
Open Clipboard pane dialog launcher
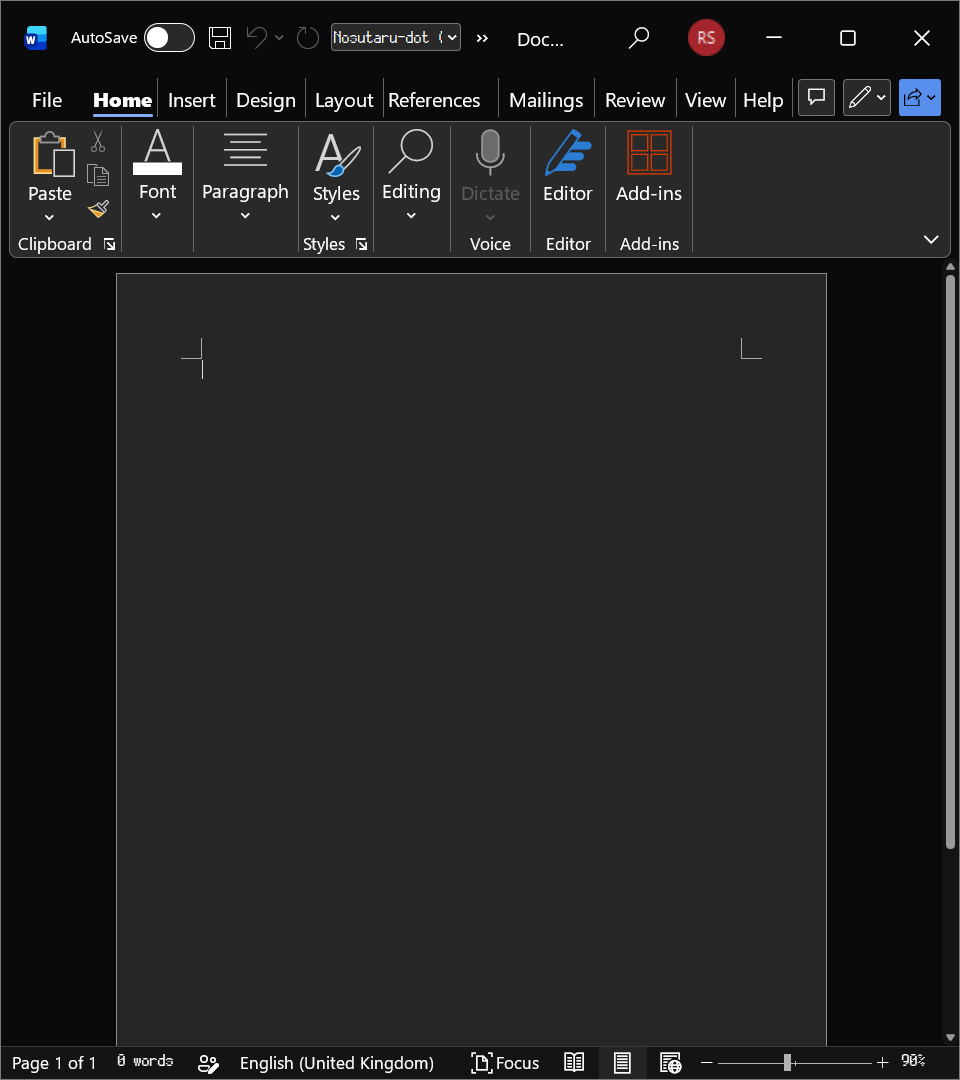tap(109, 244)
